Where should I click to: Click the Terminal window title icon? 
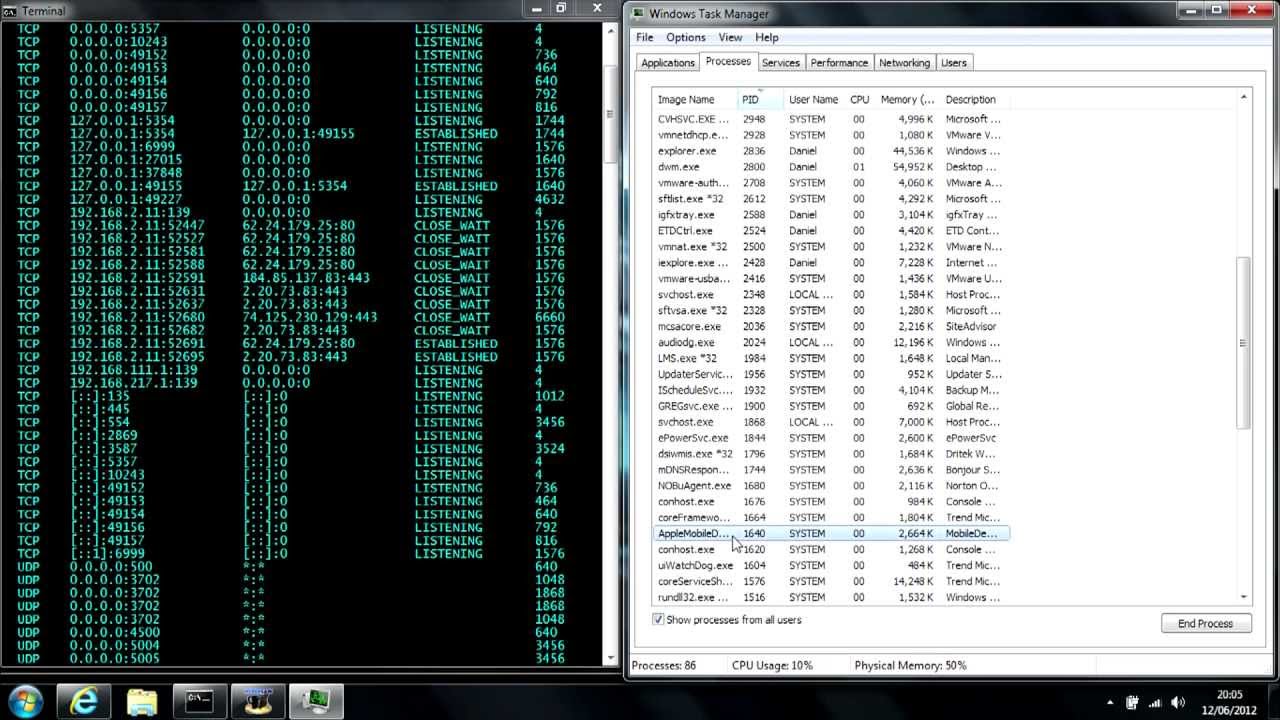point(8,10)
